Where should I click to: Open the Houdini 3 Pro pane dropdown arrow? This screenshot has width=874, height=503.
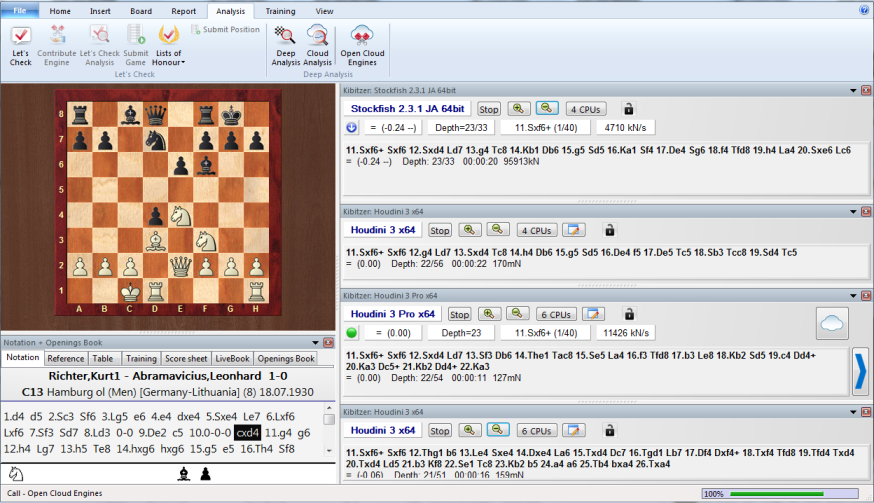pyautogui.click(x=853, y=296)
